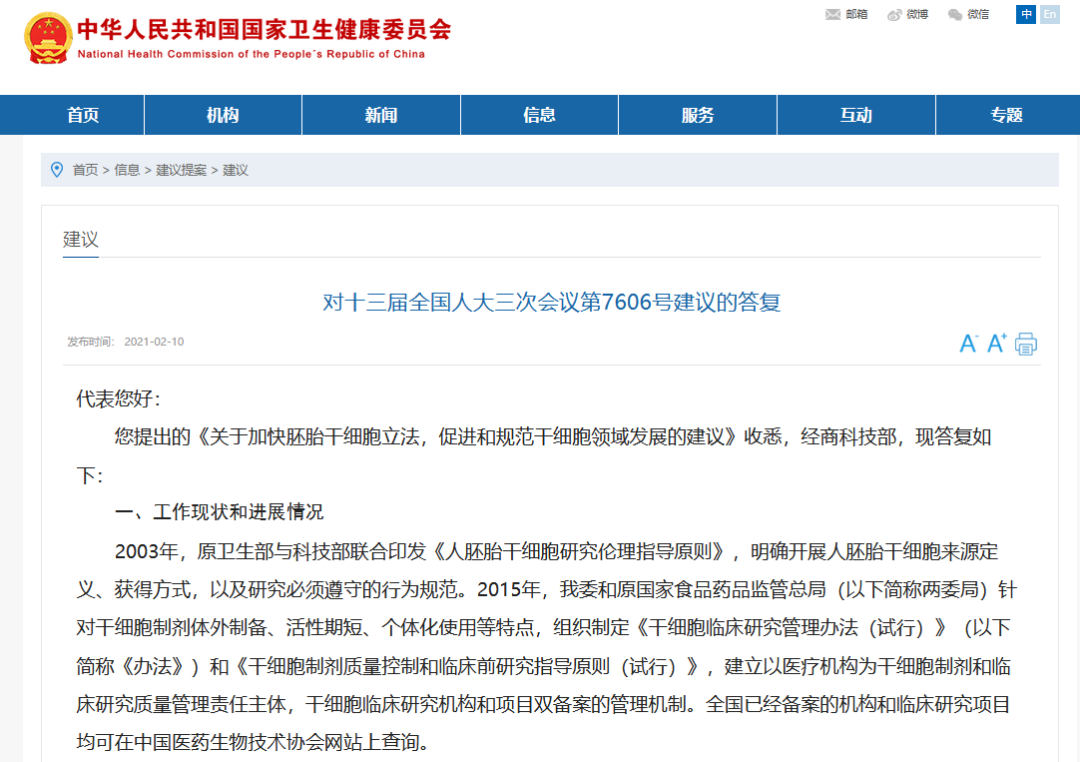
Task: Open the 信息 navigation tab
Action: 539,115
